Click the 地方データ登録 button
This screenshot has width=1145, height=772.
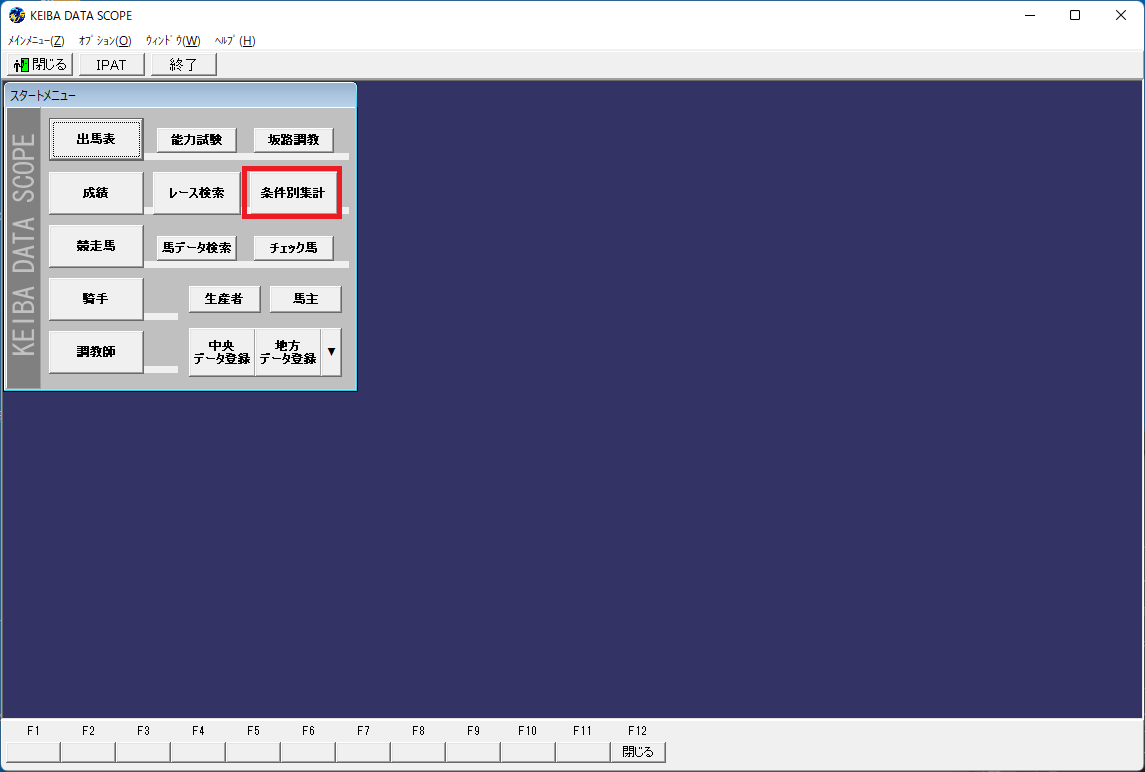(288, 352)
